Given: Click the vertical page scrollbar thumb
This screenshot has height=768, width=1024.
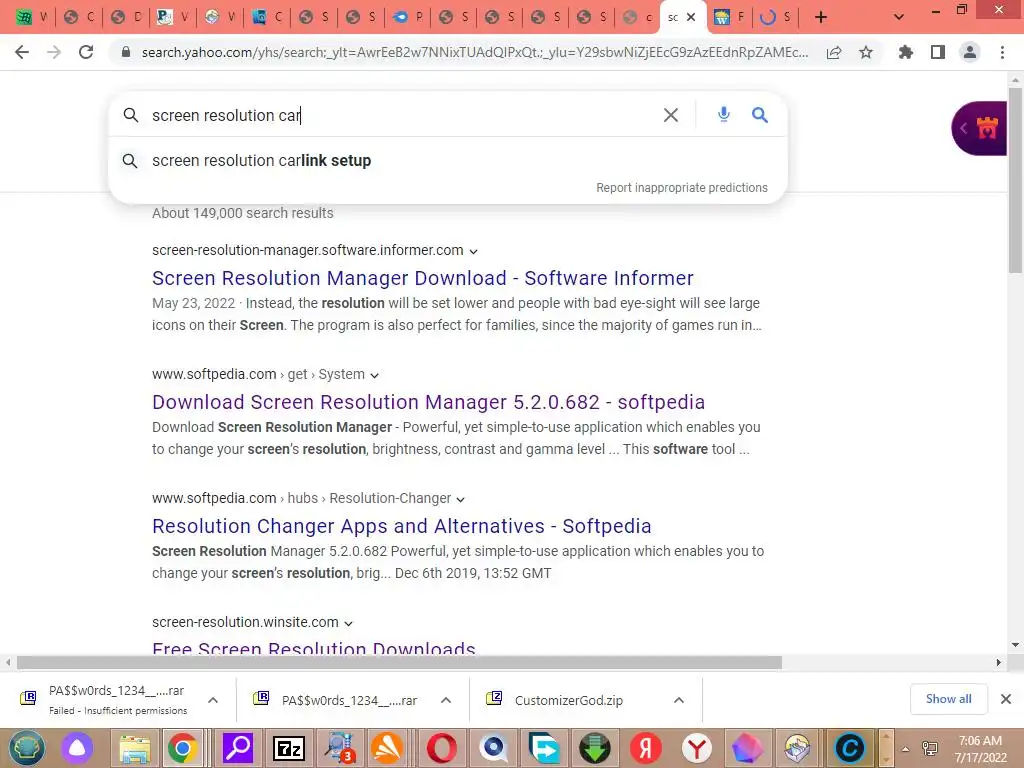Looking at the screenshot, I should (1015, 180).
